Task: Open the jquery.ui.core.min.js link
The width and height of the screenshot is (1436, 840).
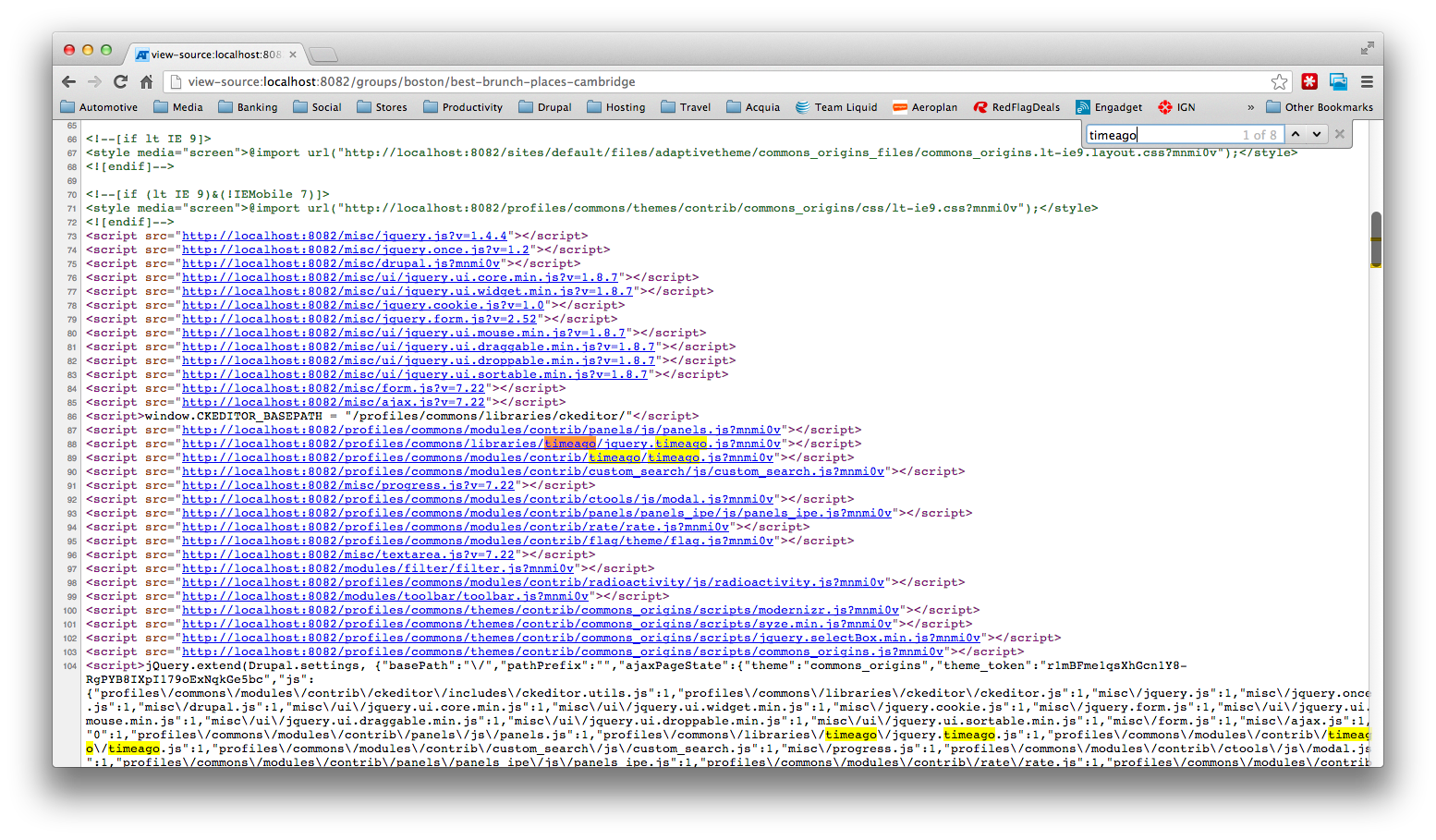Action: tap(400, 277)
